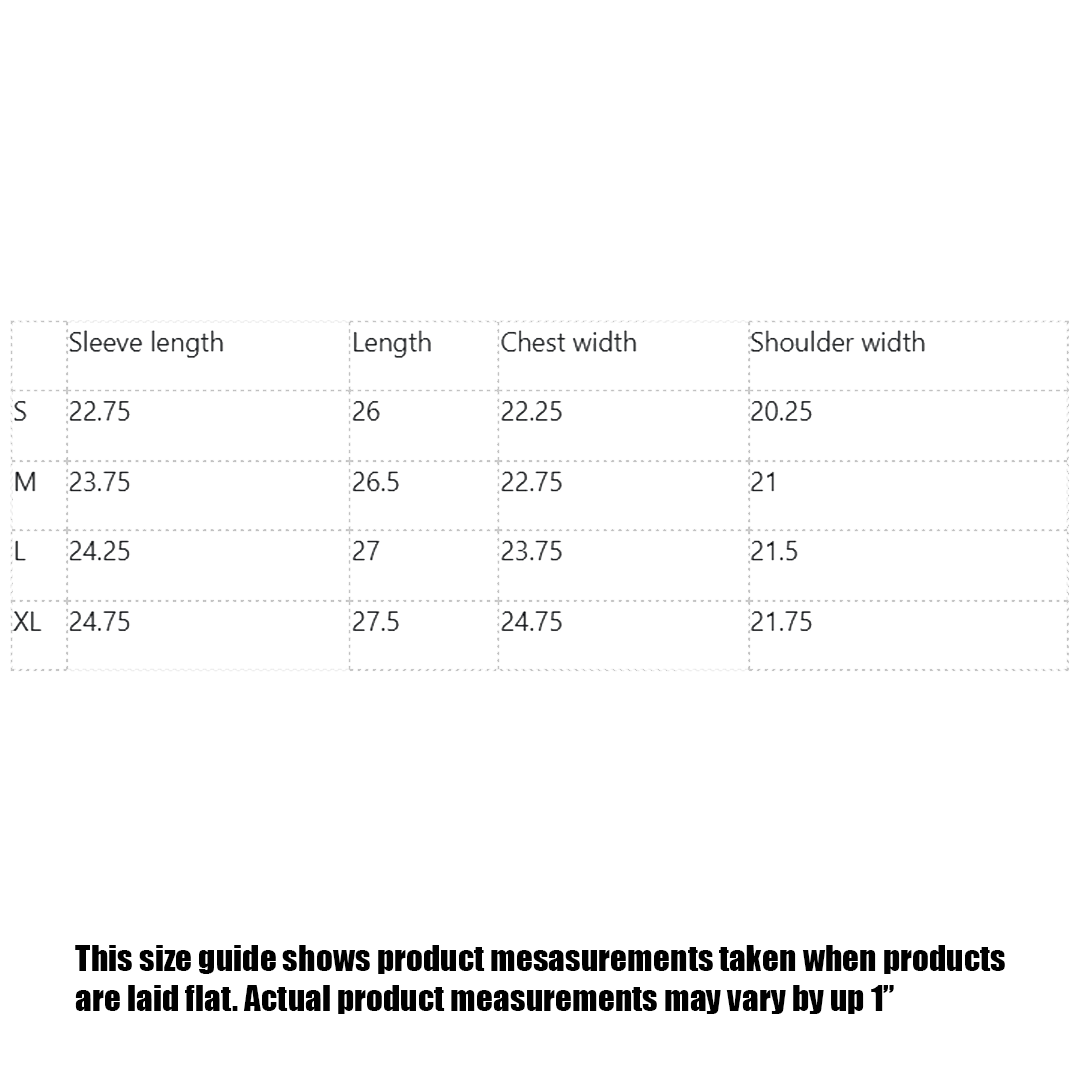The height and width of the screenshot is (1080, 1080).
Task: Select the Shoulder width column header
Action: click(x=837, y=343)
